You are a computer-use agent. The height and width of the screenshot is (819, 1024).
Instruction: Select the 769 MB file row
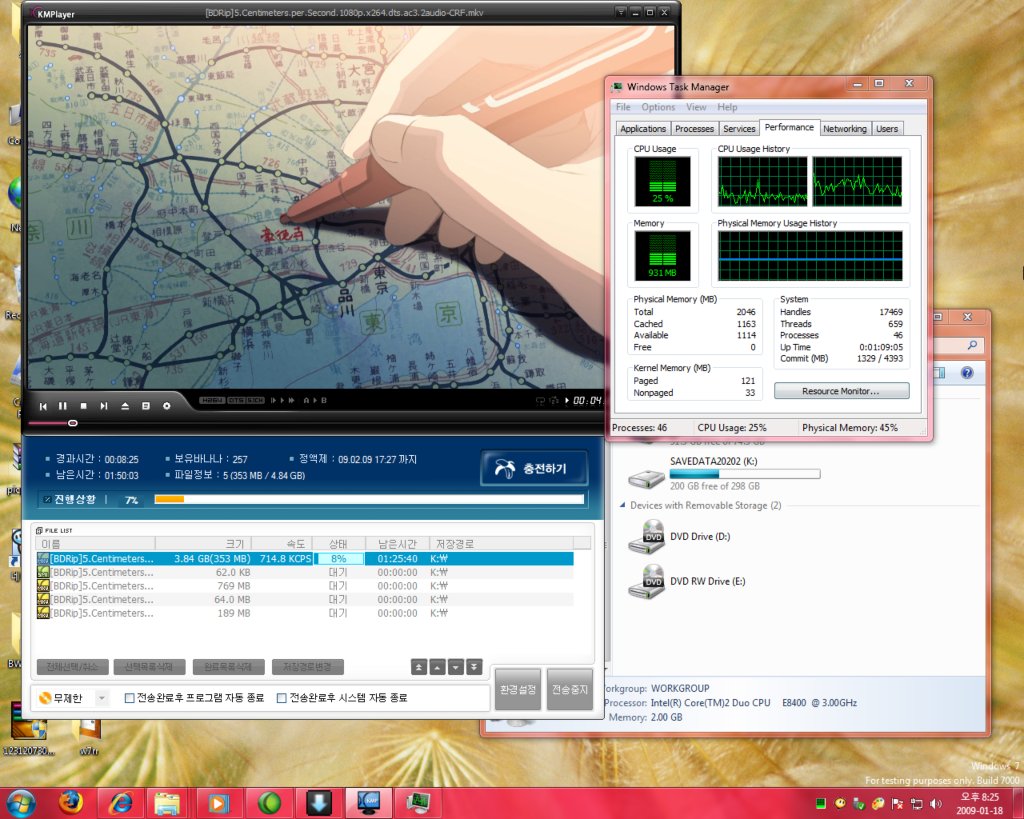(305, 586)
